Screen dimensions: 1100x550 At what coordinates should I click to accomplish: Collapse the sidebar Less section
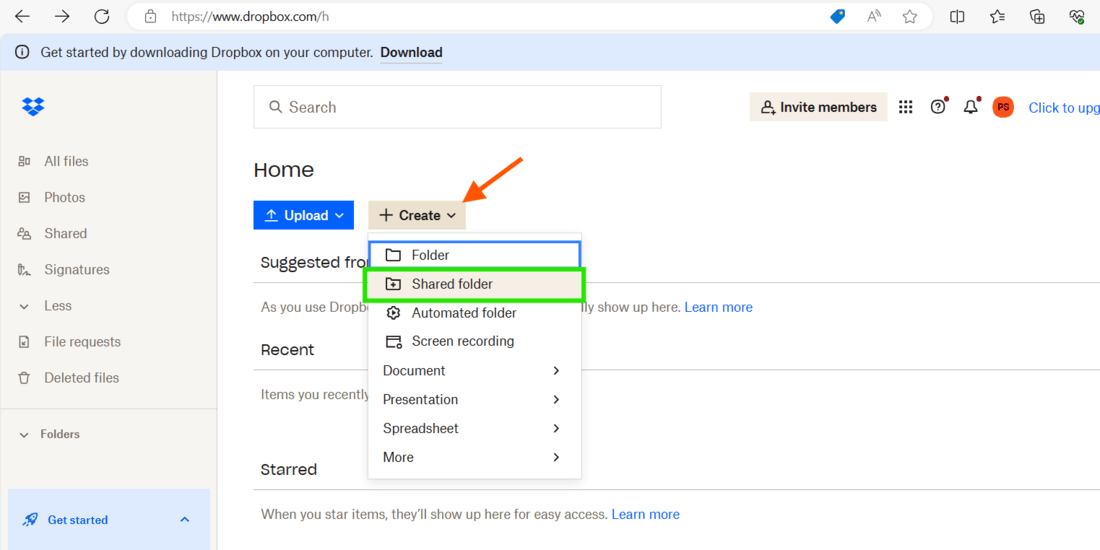tap(57, 306)
